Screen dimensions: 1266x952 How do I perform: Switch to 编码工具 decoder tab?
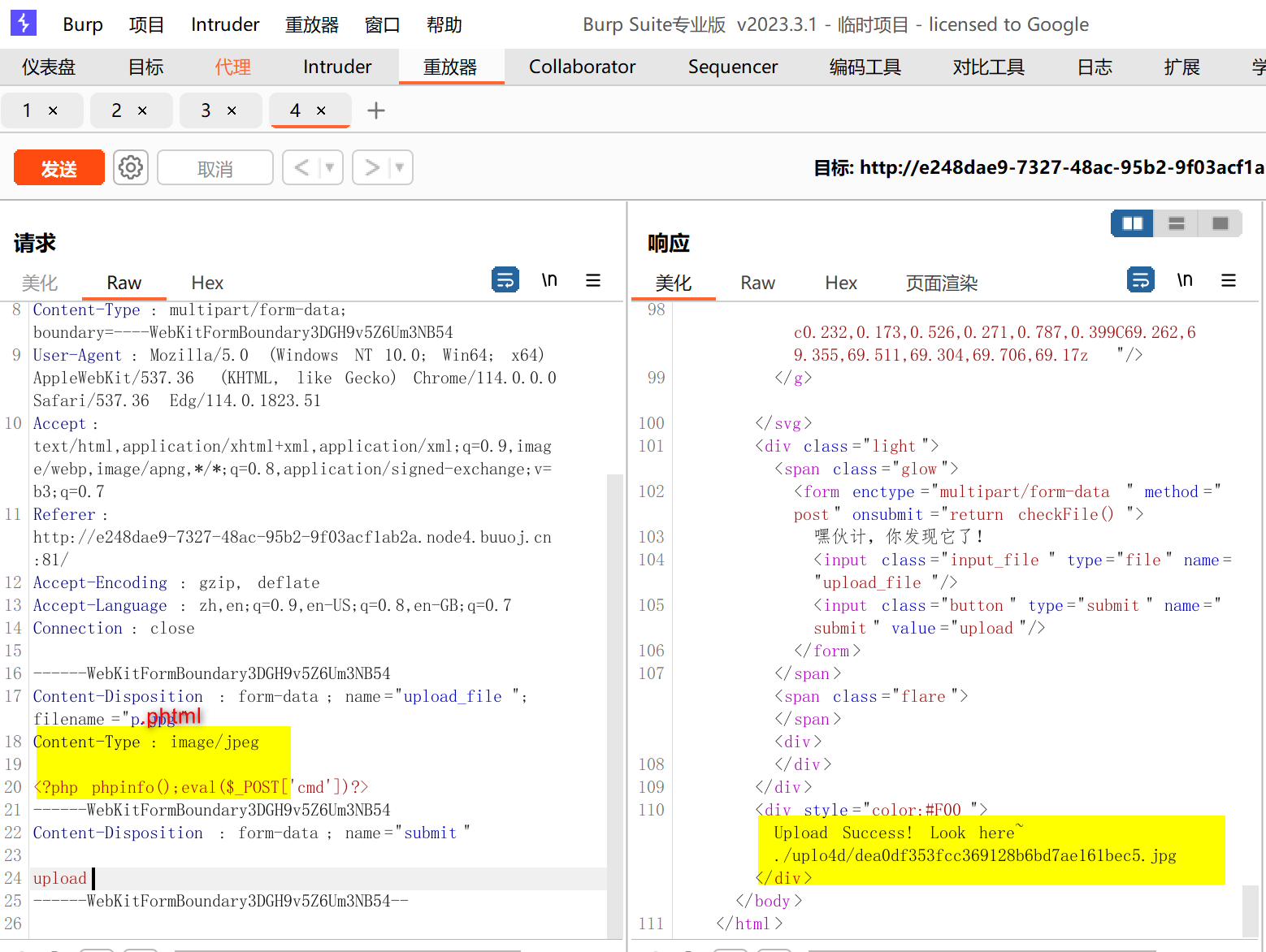pyautogui.click(x=865, y=67)
